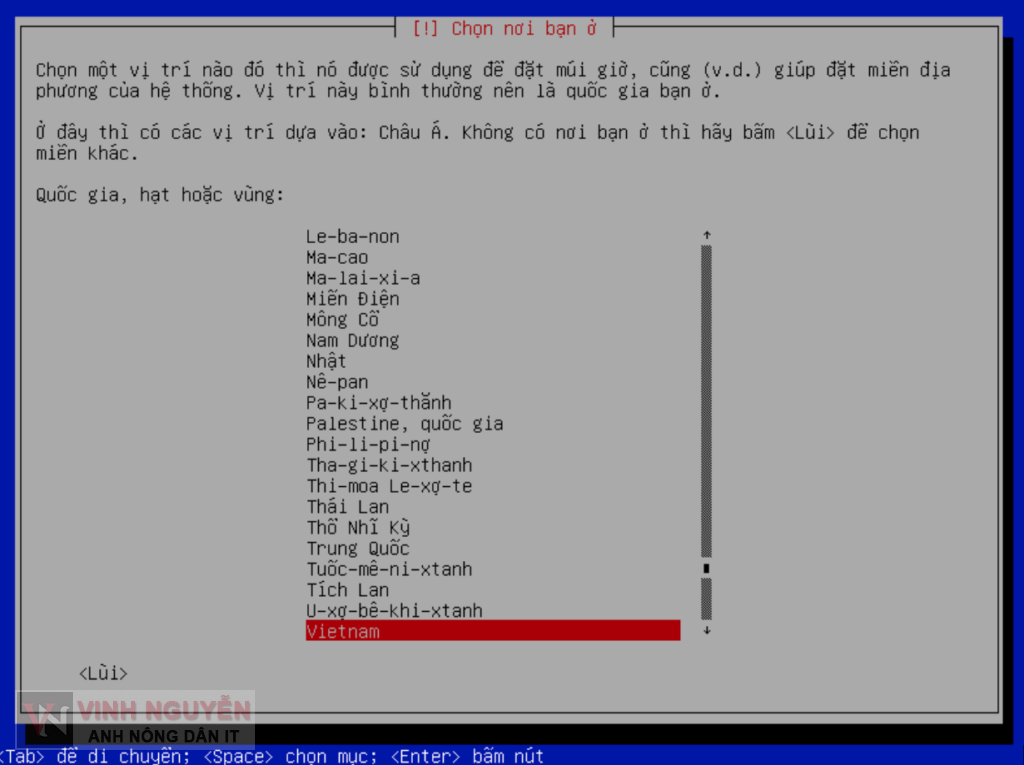1024x765 pixels.
Task: Select Ma-lai-xi-a country entry
Action: [x=363, y=278]
